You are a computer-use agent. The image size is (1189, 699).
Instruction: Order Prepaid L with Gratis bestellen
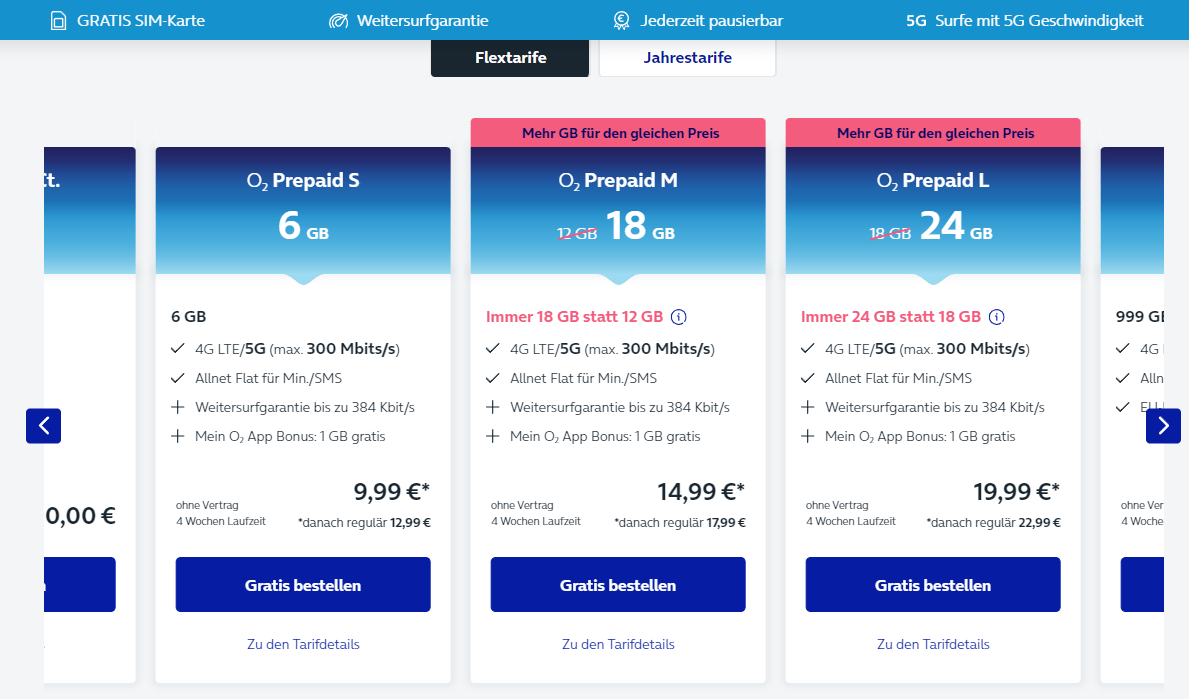tap(933, 585)
